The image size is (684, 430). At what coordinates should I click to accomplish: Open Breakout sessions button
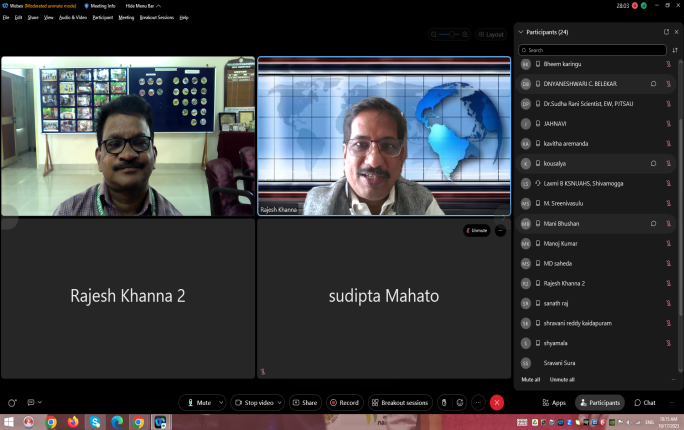(400, 403)
